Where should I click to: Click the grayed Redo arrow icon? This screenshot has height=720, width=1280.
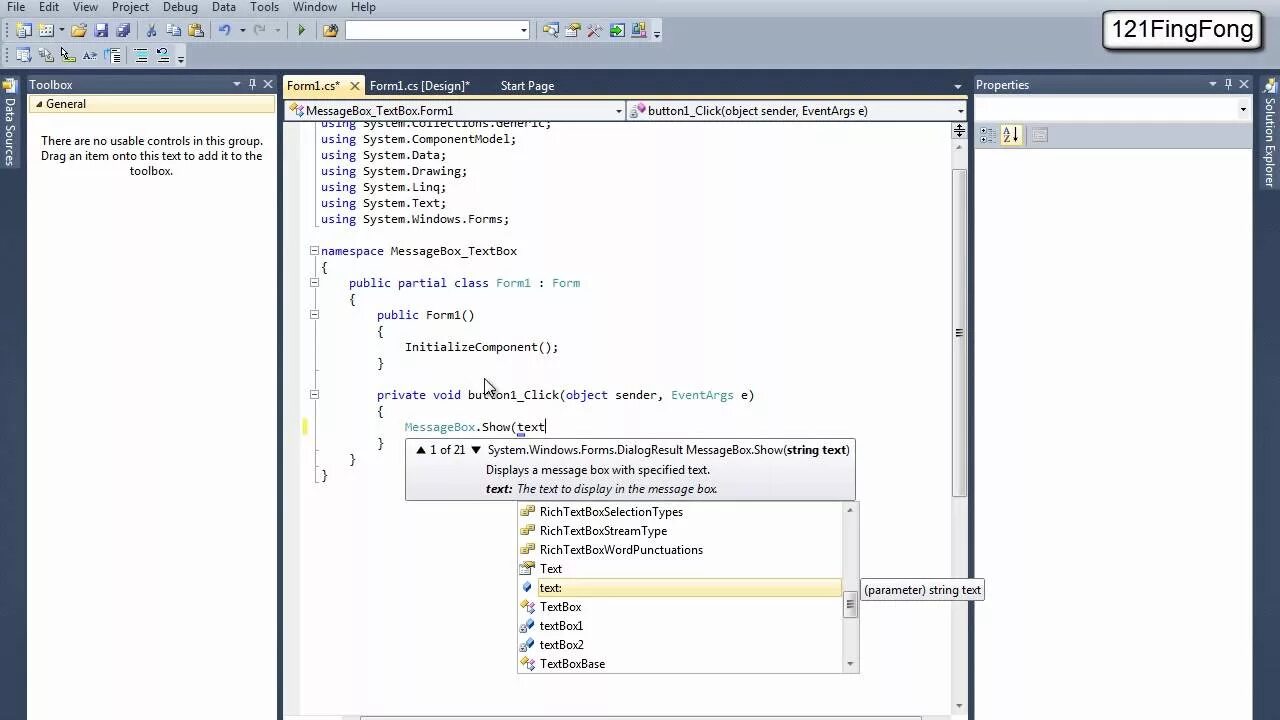[261, 31]
